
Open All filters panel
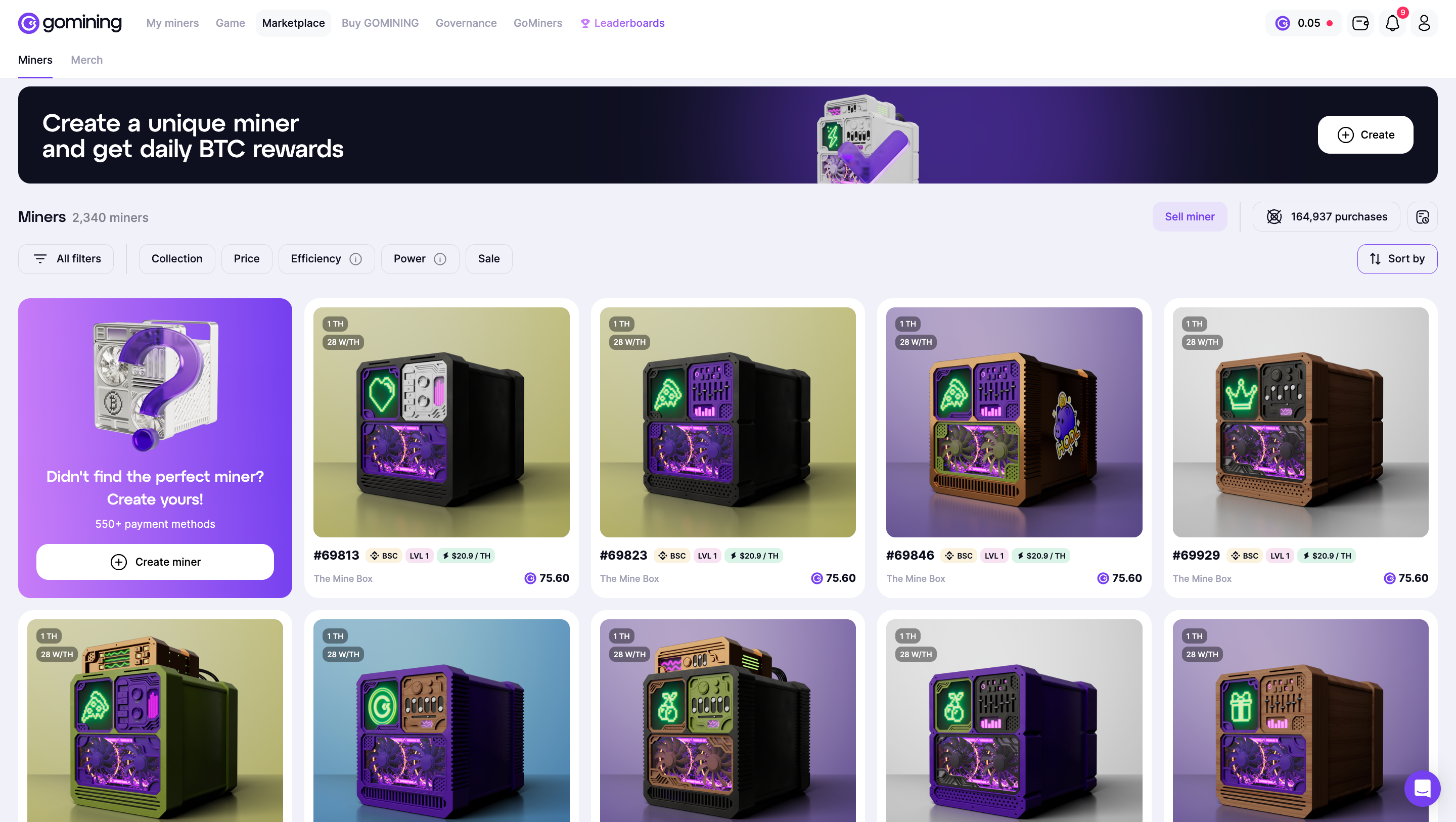[66, 259]
